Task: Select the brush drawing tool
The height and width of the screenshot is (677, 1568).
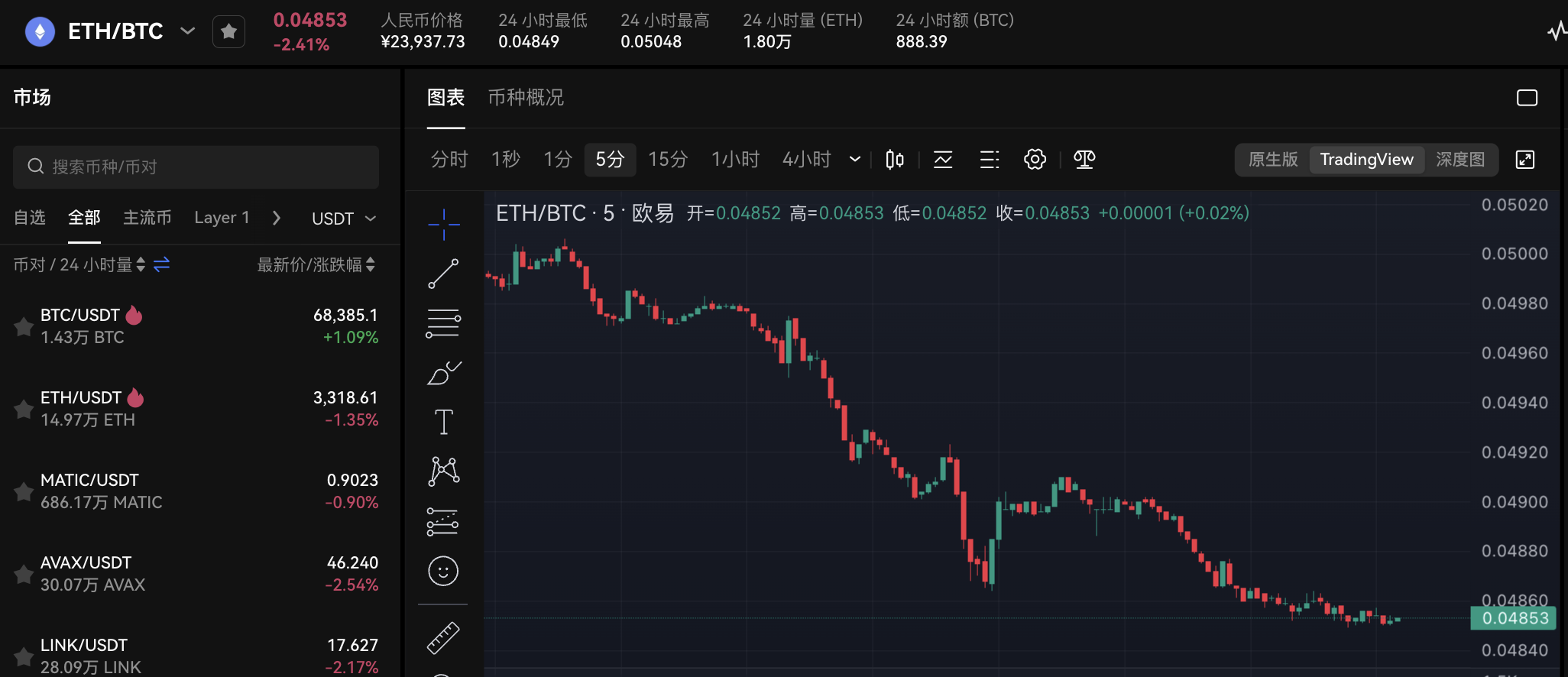Action: click(x=443, y=373)
